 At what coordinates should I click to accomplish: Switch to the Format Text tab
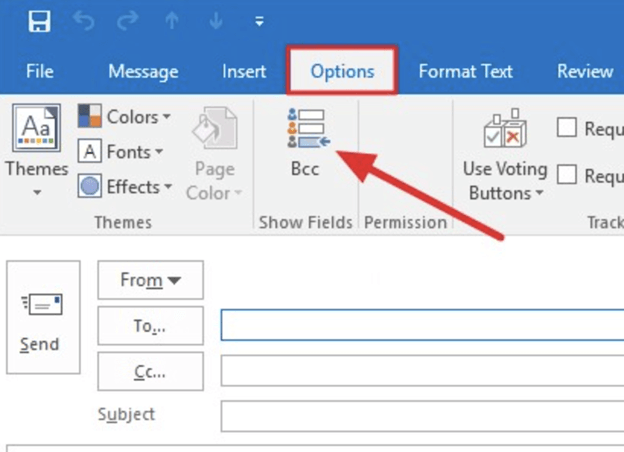(466, 72)
